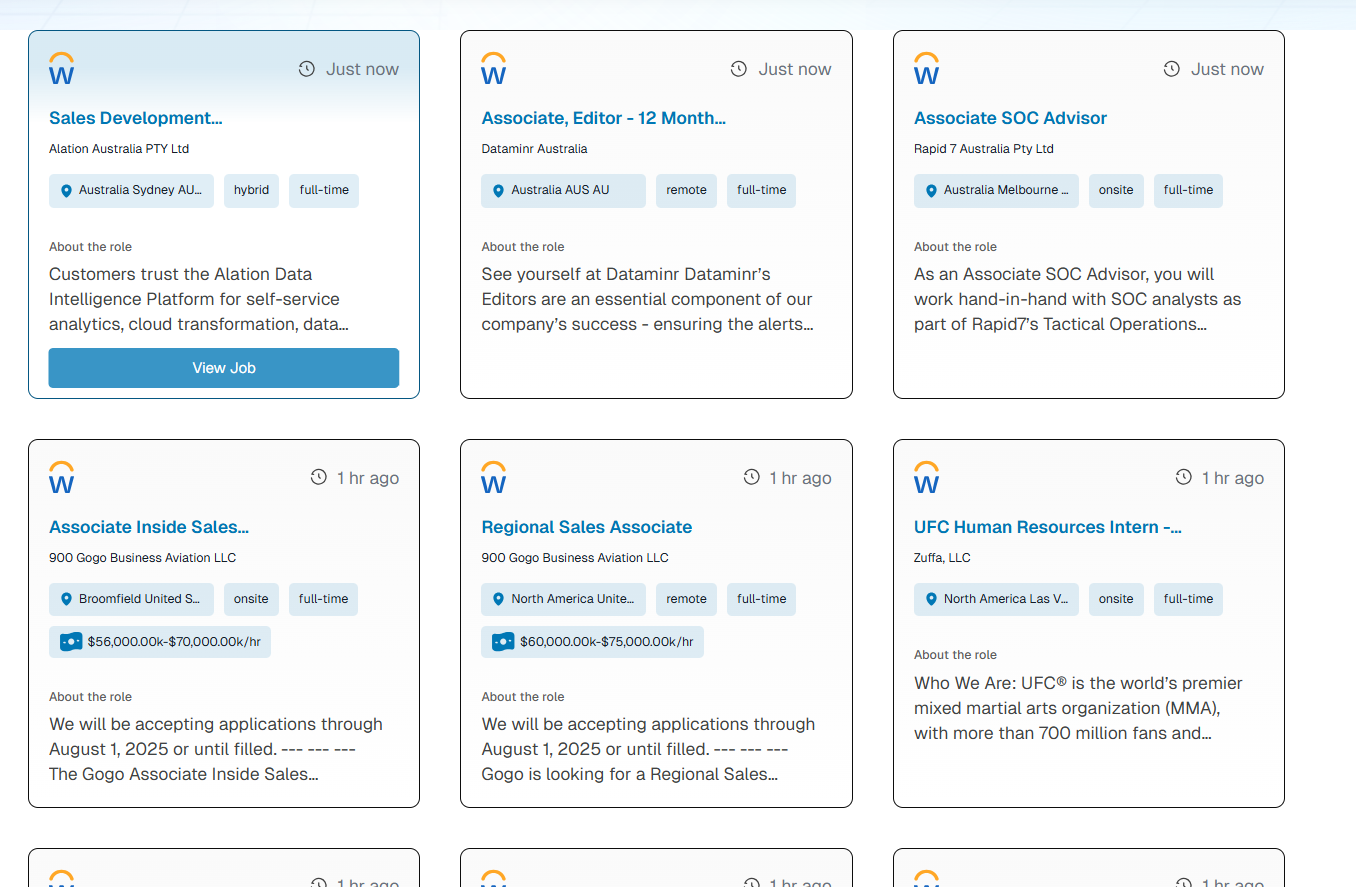Click company name Rapid 7 Australia Pty Ltd

tap(984, 149)
